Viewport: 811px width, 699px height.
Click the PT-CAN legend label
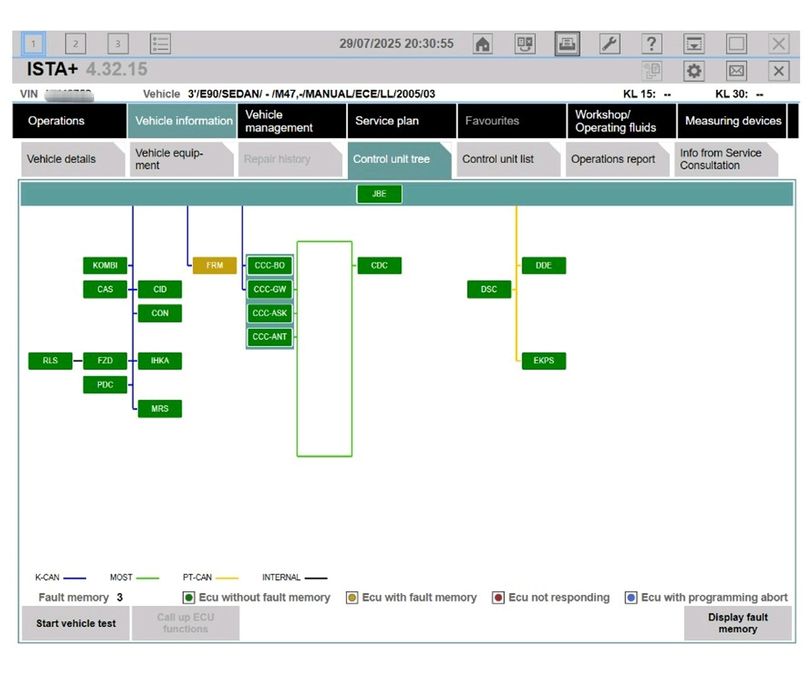(x=197, y=577)
